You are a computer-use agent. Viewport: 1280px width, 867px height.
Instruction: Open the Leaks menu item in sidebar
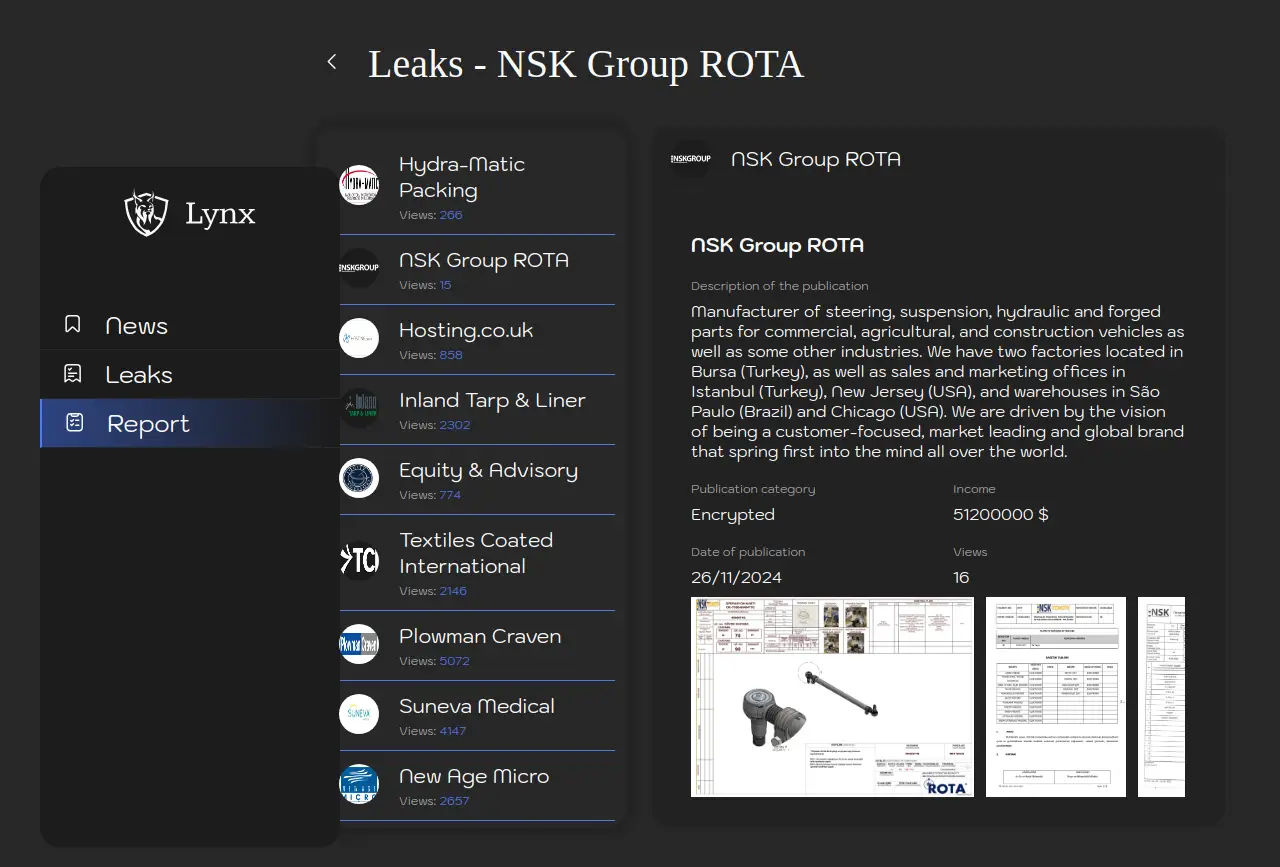coord(139,375)
